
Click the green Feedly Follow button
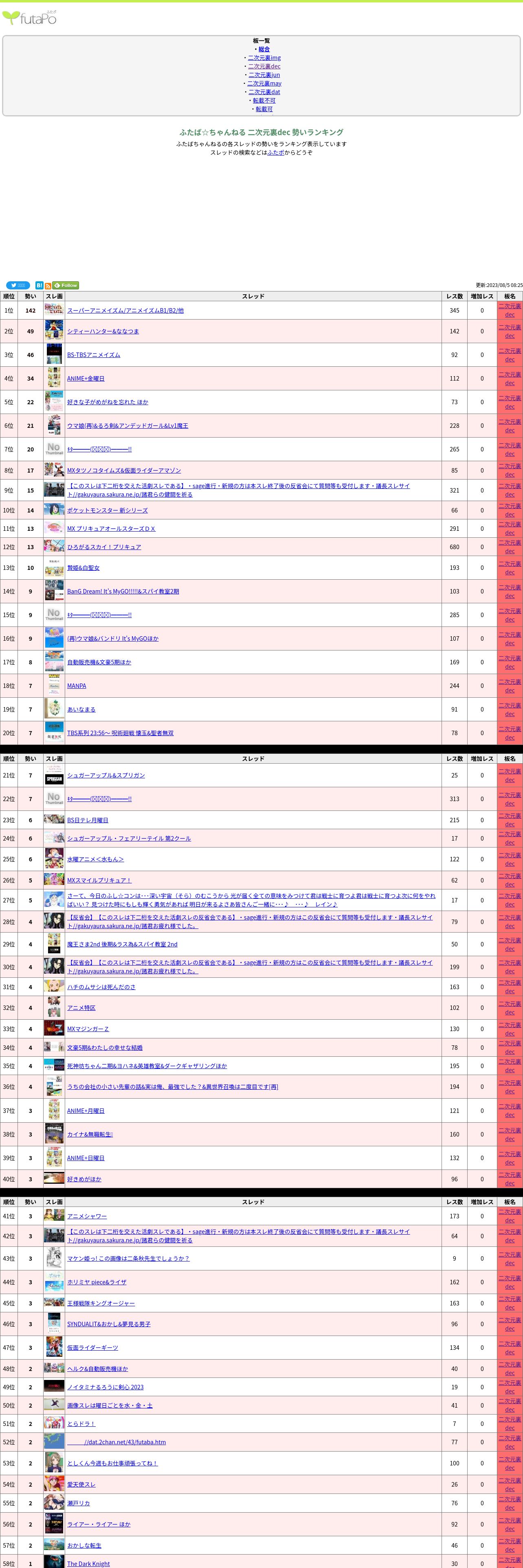pyautogui.click(x=66, y=285)
